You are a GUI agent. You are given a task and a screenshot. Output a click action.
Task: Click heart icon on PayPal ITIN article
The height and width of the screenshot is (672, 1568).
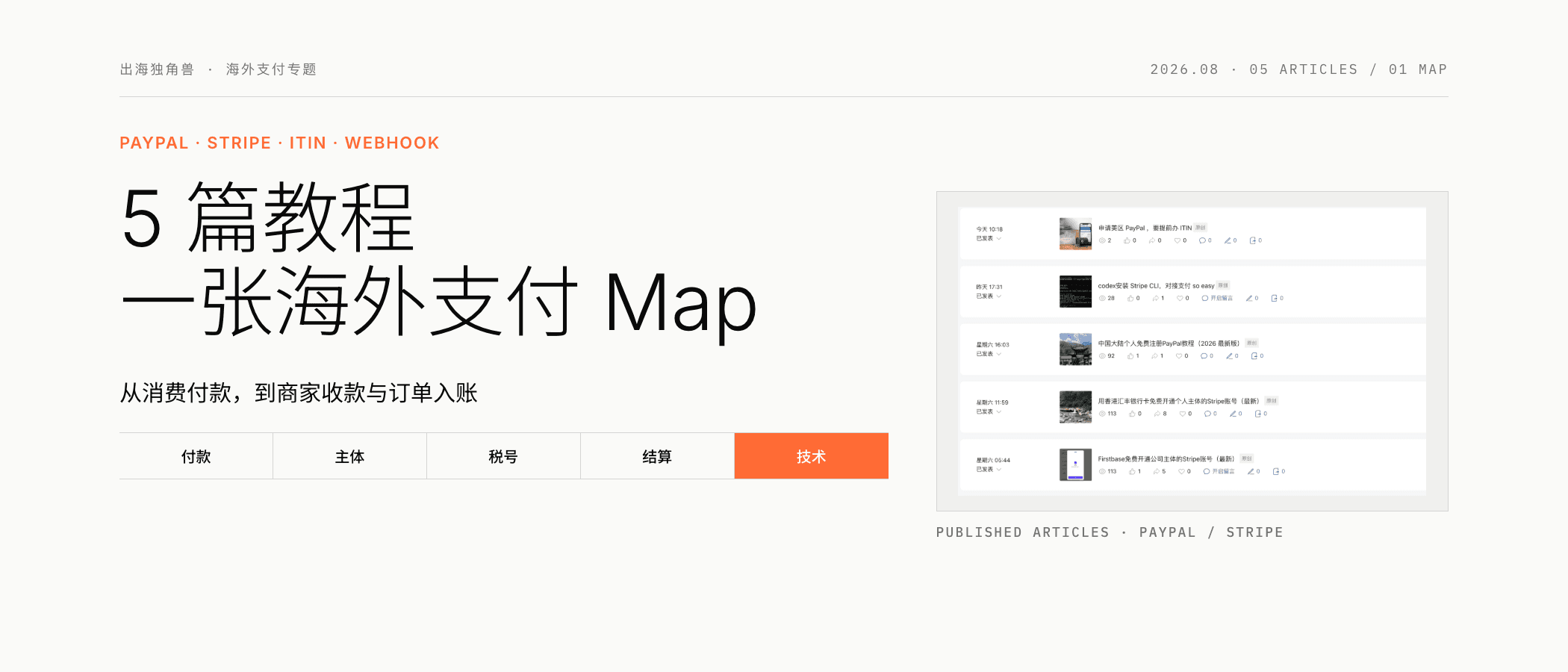pos(1177,240)
